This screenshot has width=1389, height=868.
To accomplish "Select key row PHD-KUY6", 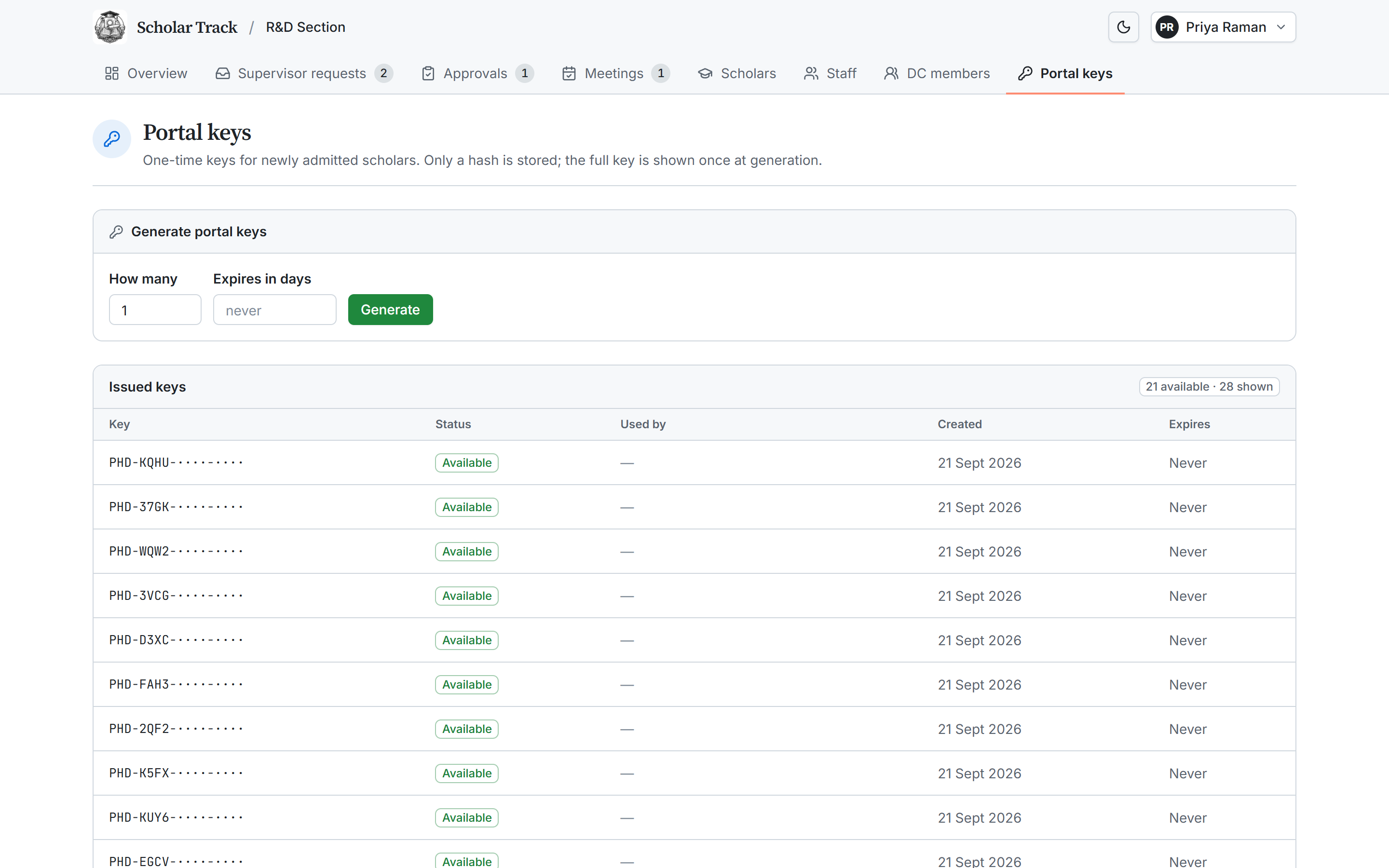I will [x=694, y=817].
